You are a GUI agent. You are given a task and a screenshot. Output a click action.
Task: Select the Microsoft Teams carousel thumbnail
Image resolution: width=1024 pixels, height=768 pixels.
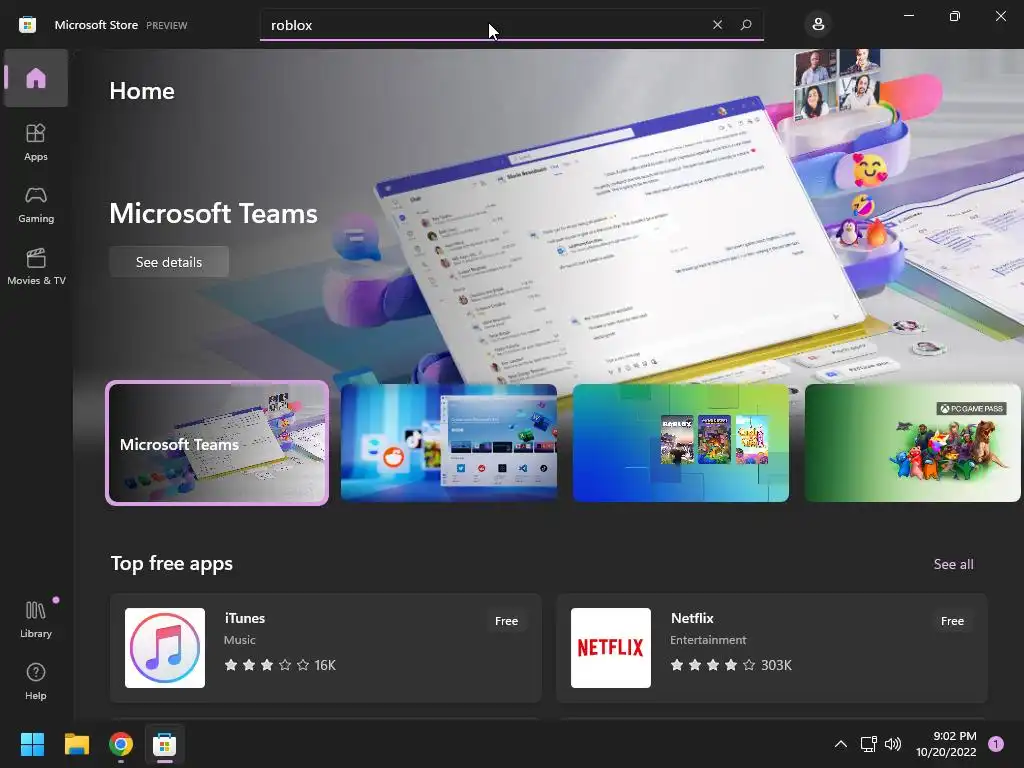217,443
